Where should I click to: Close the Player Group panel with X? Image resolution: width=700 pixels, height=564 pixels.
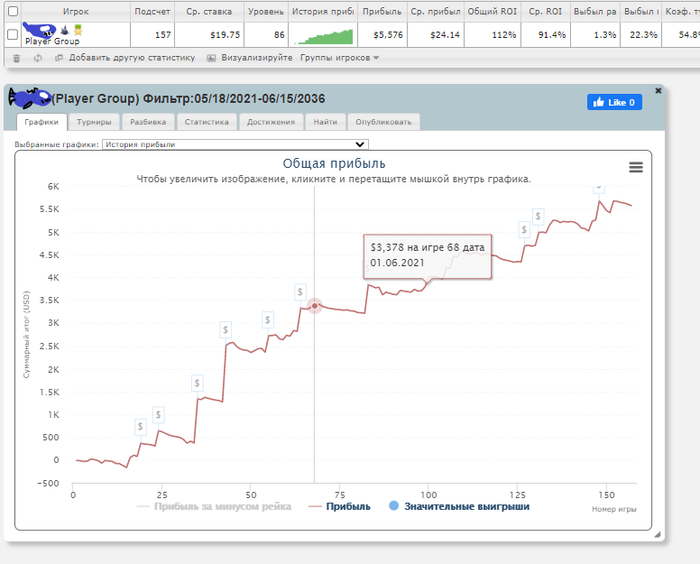658,91
